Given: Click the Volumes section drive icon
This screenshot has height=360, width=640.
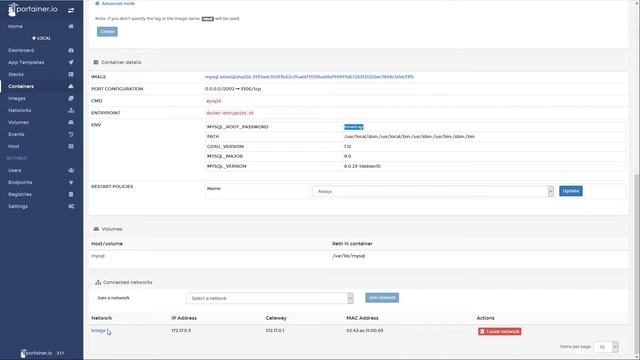Looking at the screenshot, I should [x=96, y=229].
